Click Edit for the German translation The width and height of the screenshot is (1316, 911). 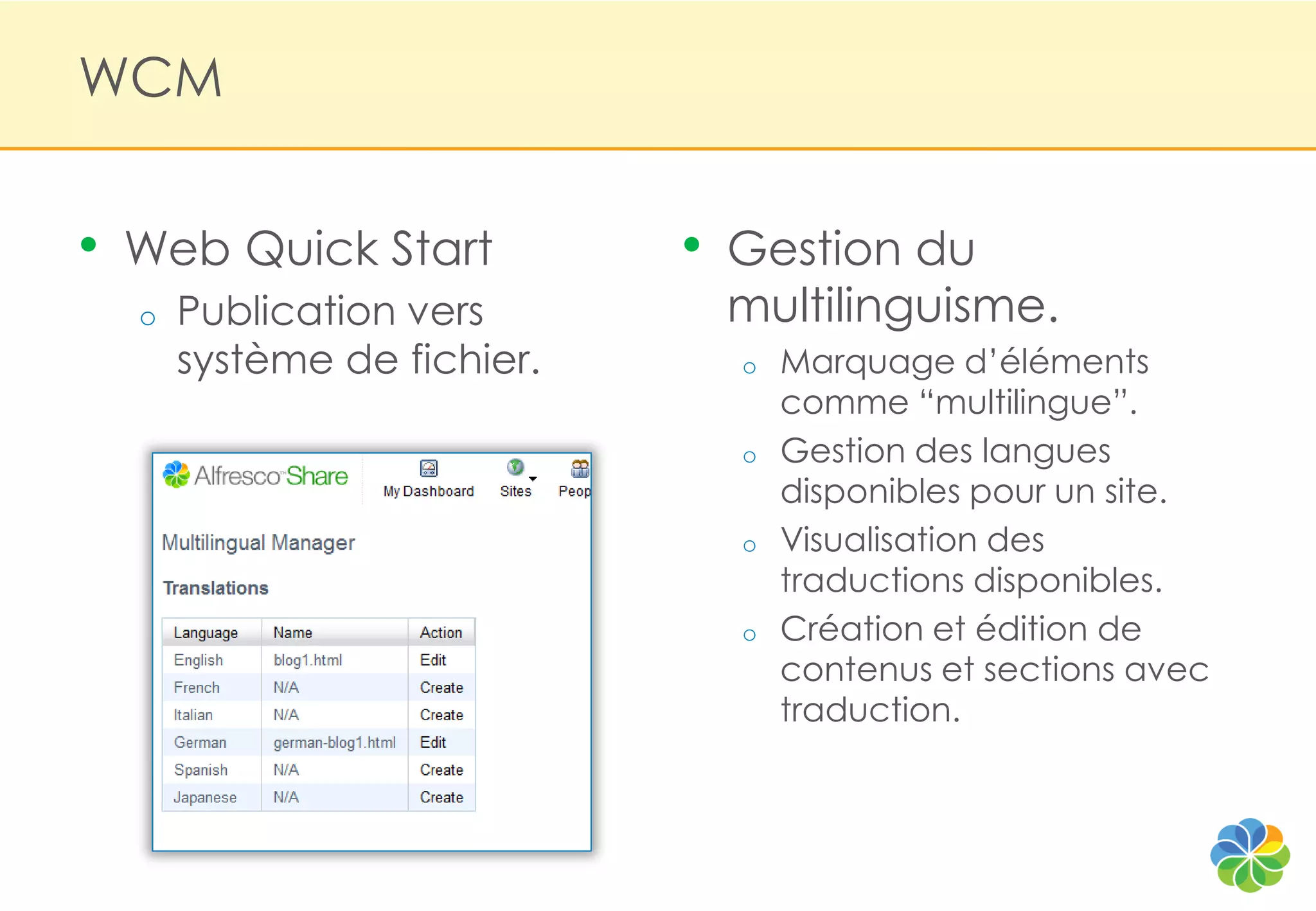click(x=433, y=742)
